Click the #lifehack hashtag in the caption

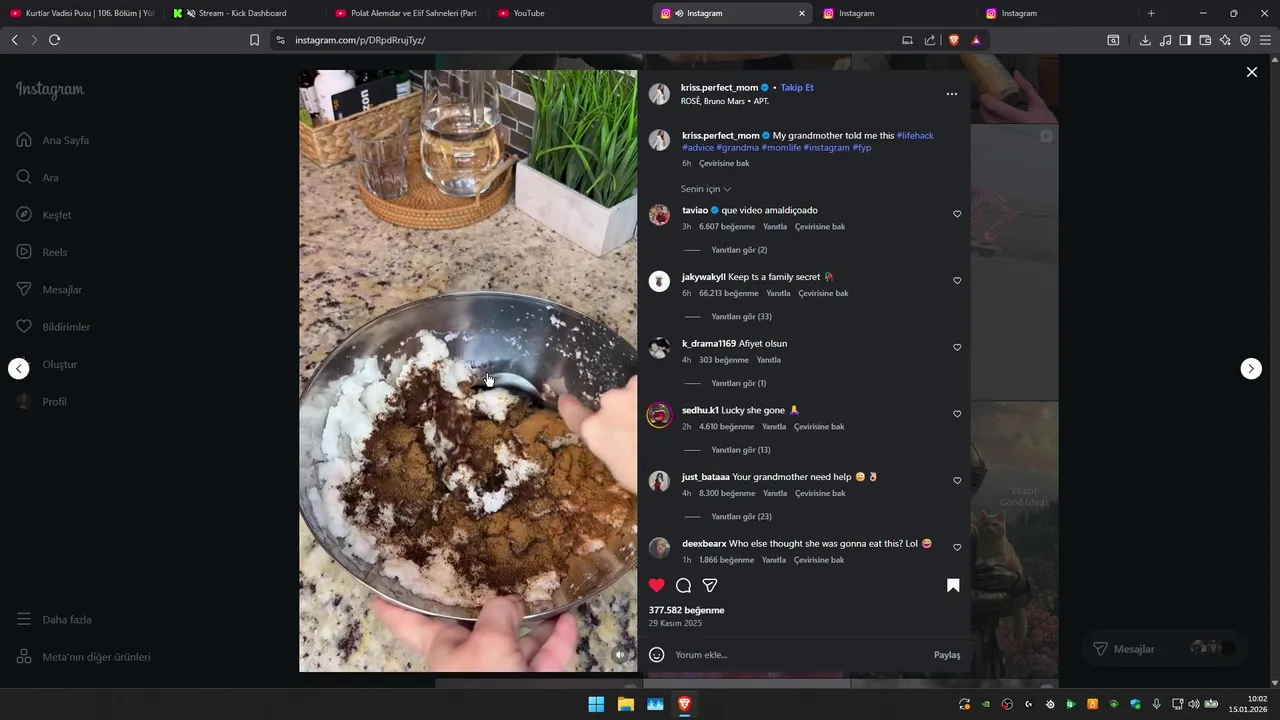(915, 135)
